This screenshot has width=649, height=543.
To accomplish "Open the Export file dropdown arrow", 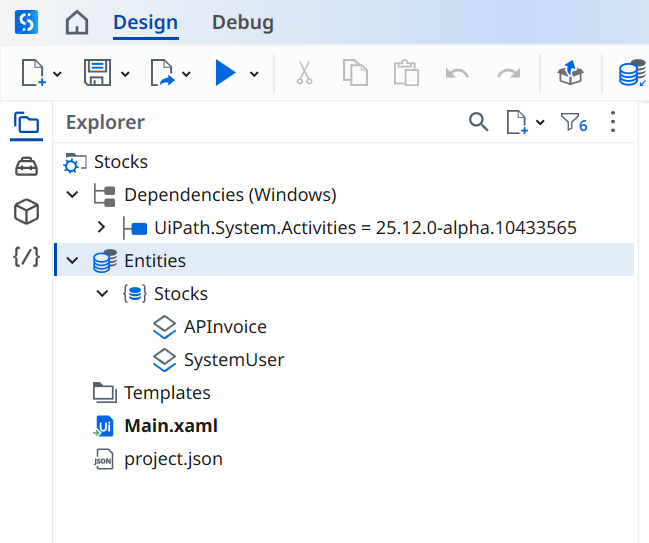I will (186, 74).
